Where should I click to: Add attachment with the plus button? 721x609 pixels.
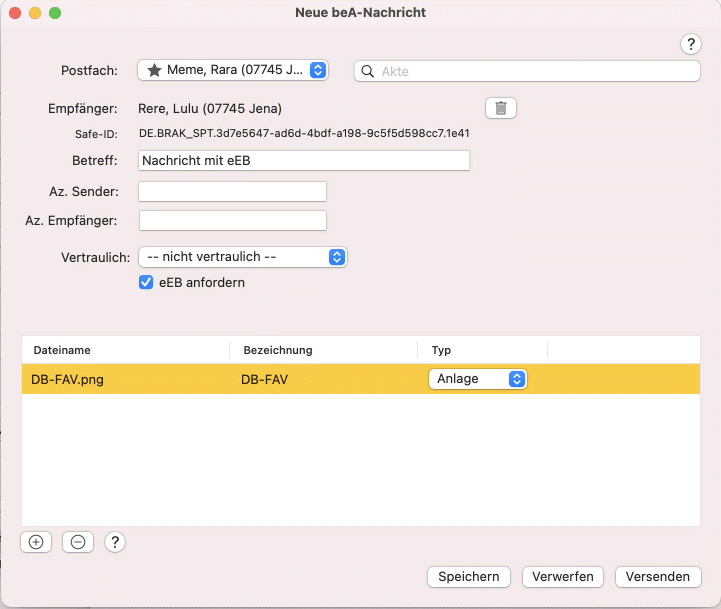pos(36,542)
